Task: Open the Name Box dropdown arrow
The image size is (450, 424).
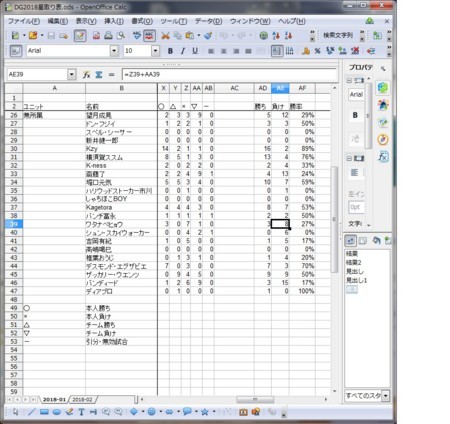Action: click(72, 75)
